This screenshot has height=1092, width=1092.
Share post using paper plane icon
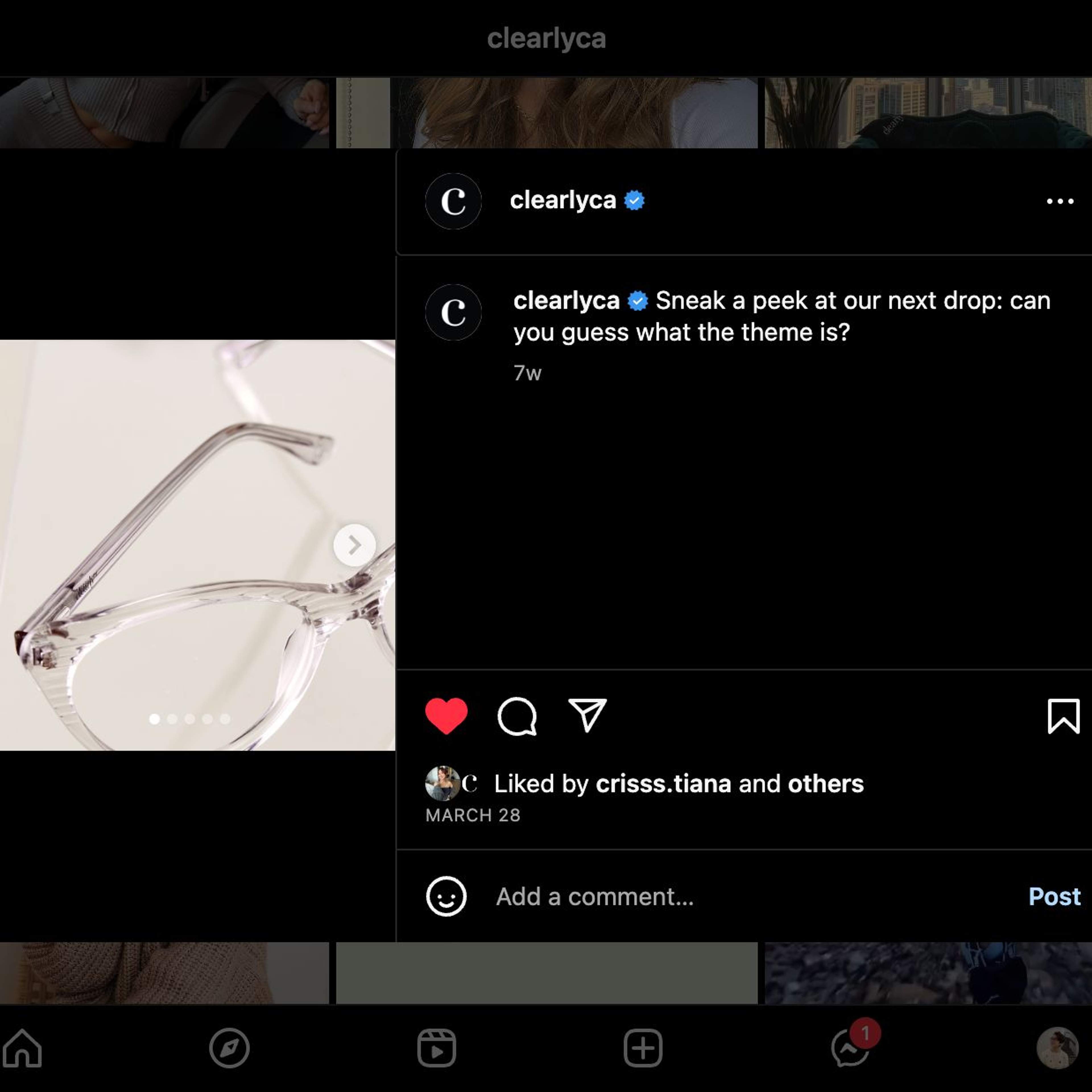[587, 715]
